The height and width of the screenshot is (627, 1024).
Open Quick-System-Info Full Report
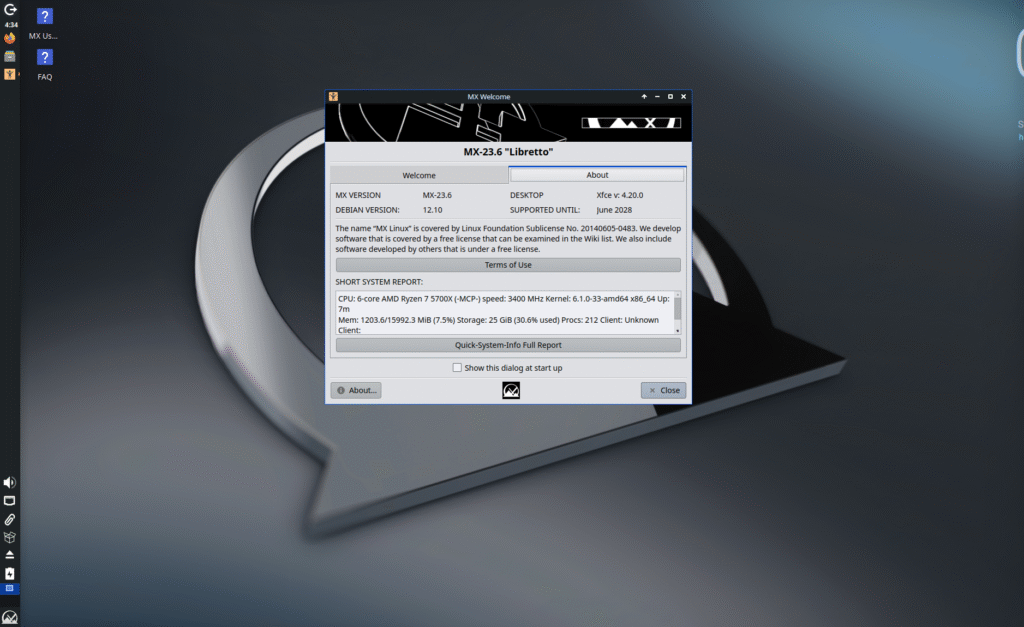tap(508, 345)
